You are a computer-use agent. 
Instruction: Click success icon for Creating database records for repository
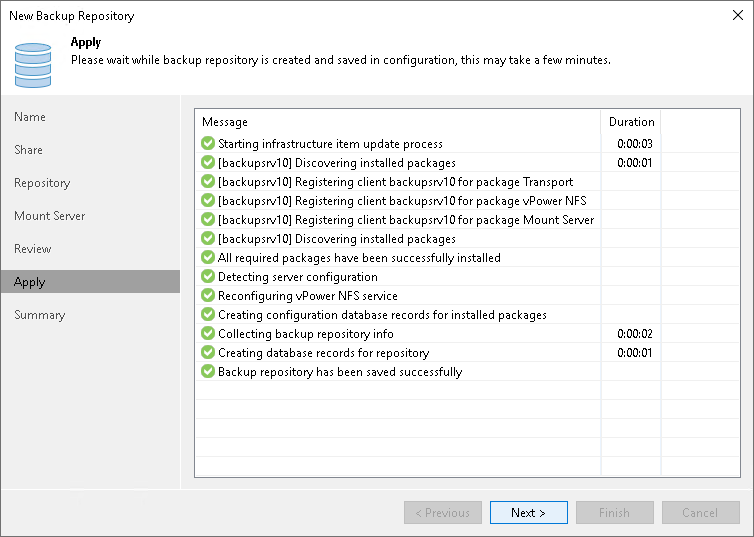coord(208,352)
